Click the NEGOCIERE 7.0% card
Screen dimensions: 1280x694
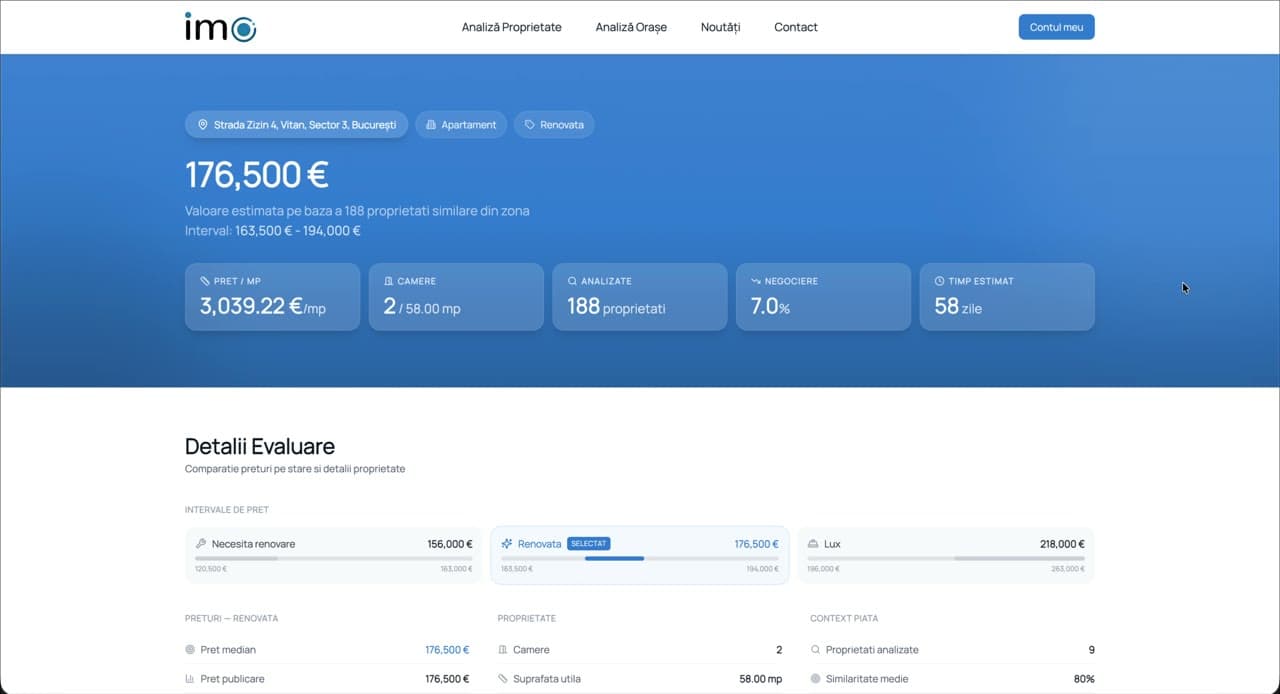pos(824,297)
